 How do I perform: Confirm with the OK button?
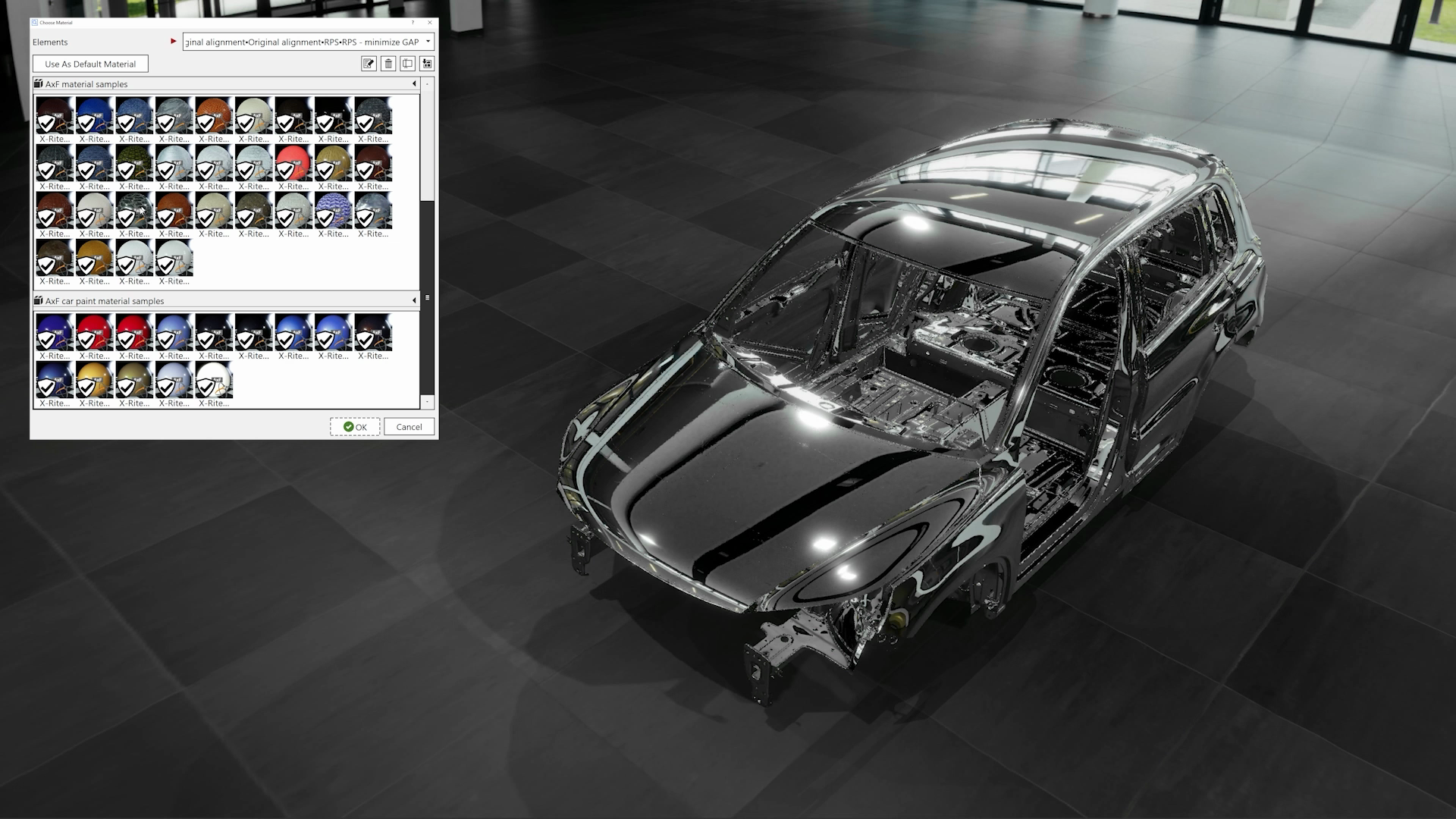[x=355, y=427]
